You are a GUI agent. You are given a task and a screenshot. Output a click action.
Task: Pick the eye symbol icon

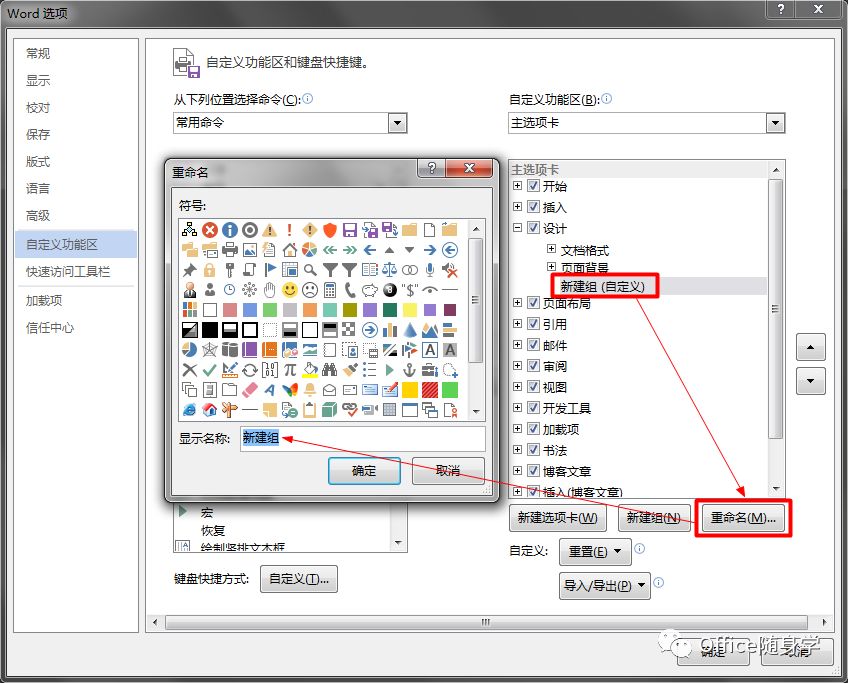point(429,290)
